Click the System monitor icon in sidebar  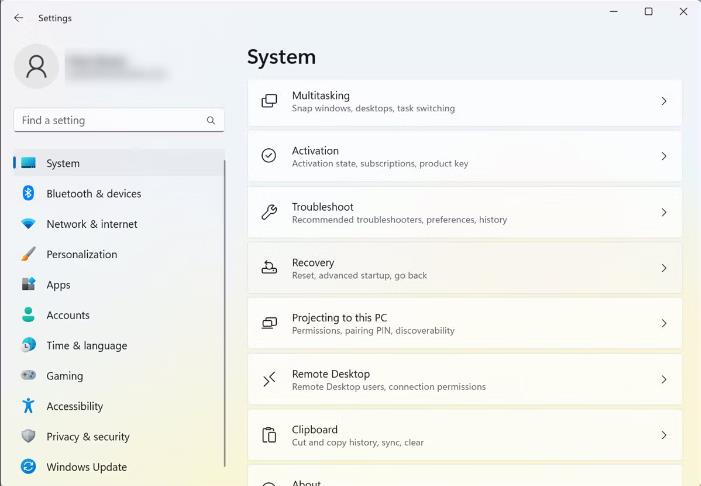[28, 163]
